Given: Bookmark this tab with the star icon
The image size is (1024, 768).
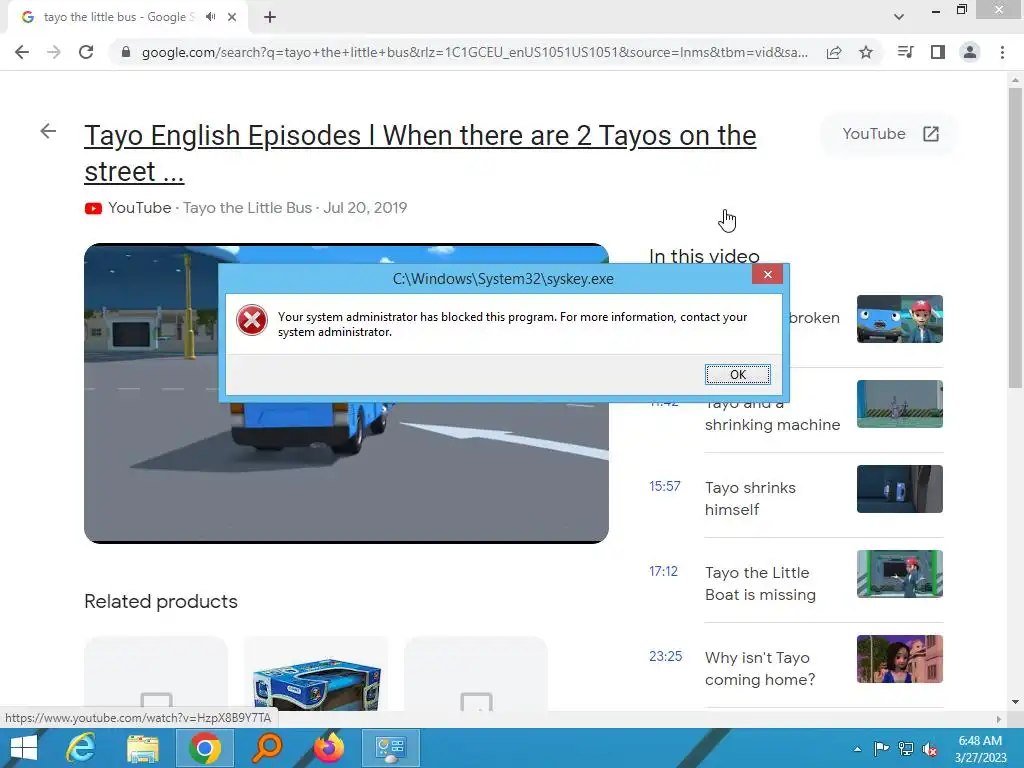Looking at the screenshot, I should coord(866,52).
